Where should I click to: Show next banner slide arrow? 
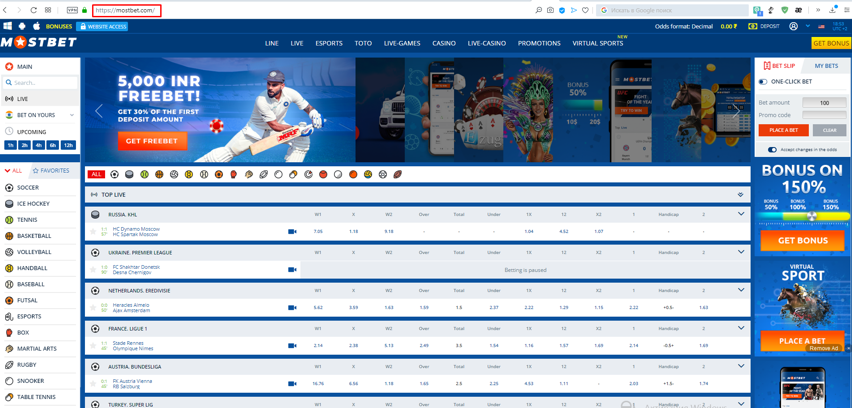736,111
